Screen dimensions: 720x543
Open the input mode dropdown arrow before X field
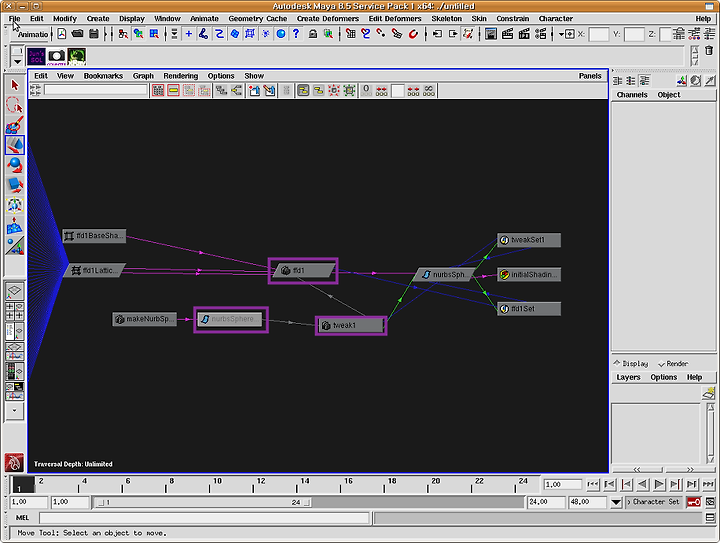(x=561, y=34)
